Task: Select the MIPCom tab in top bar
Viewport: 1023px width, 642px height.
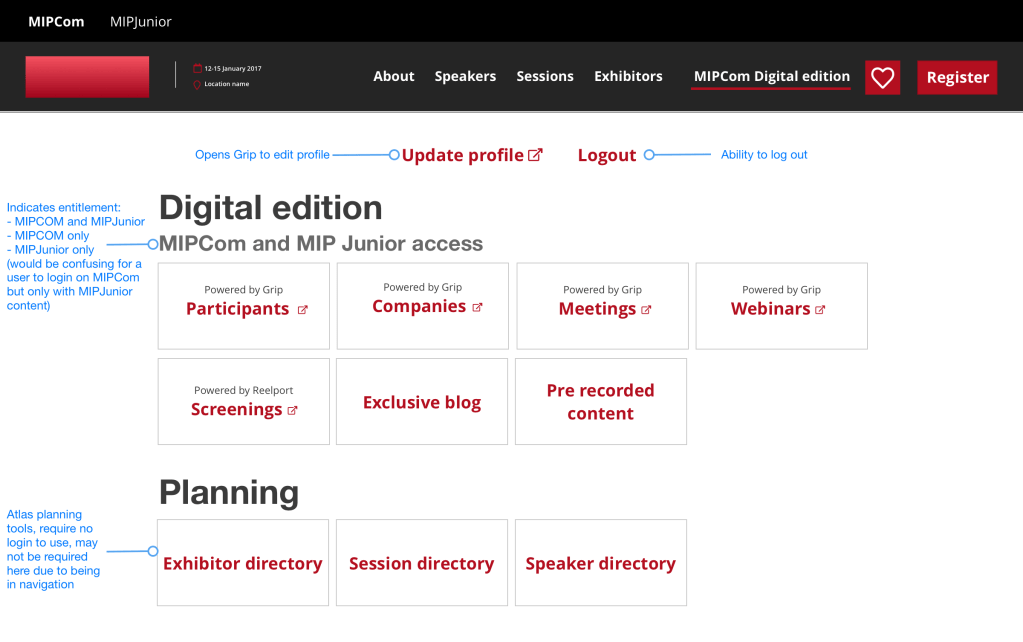Action: pos(56,21)
